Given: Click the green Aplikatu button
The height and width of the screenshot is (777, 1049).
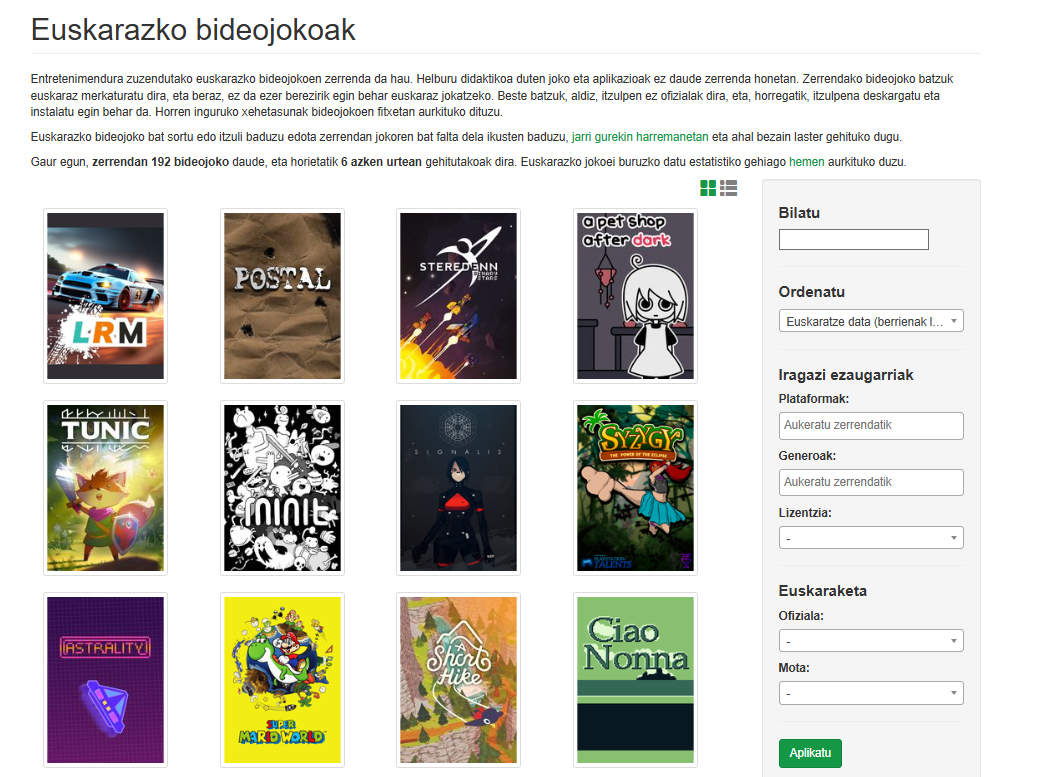Looking at the screenshot, I should pos(810,754).
